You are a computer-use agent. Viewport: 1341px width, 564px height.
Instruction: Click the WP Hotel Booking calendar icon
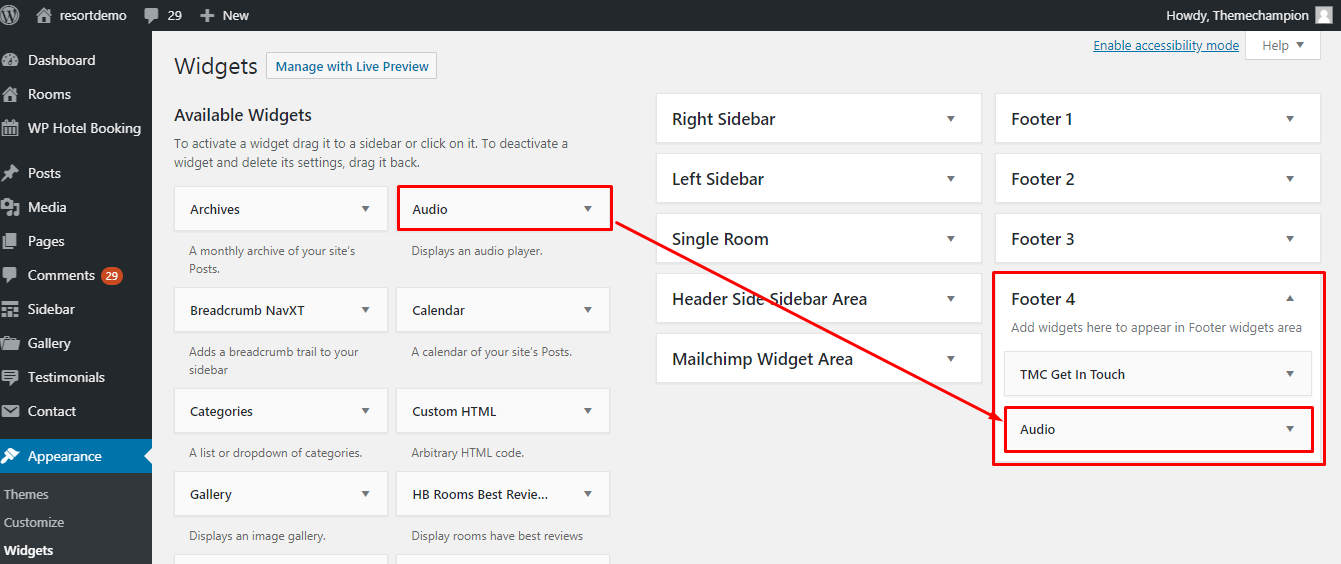click(x=11, y=128)
